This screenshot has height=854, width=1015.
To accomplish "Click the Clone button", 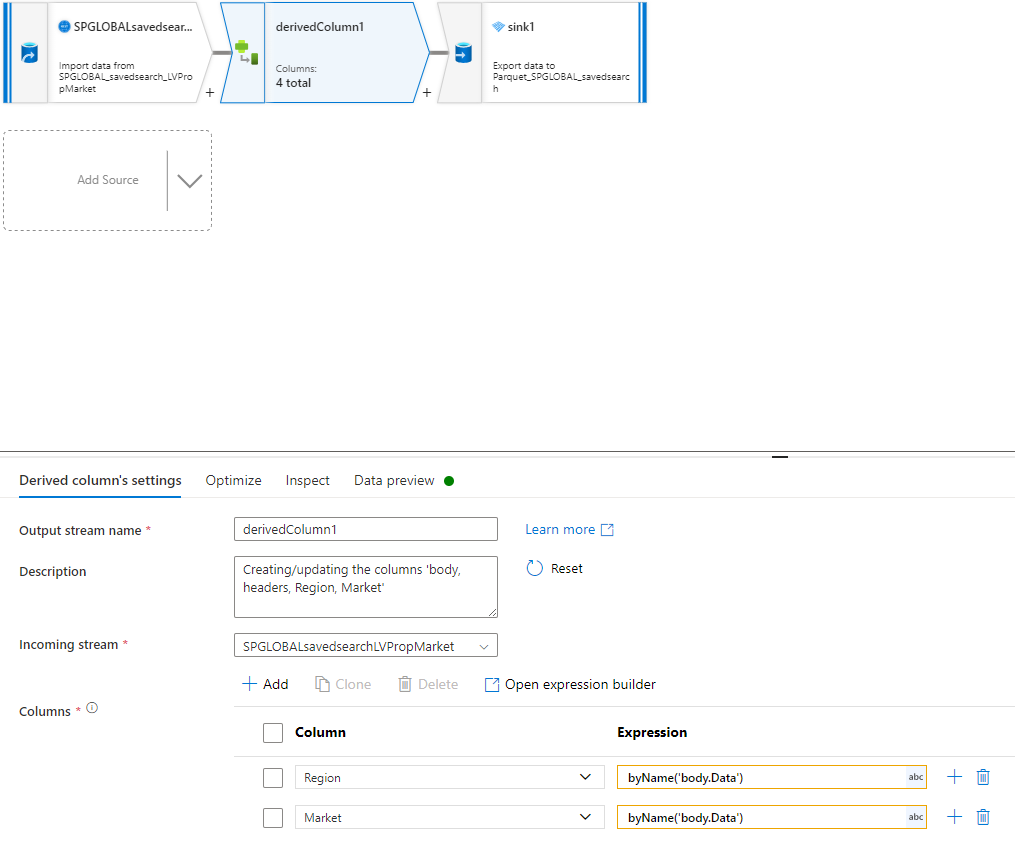I will click(x=343, y=684).
